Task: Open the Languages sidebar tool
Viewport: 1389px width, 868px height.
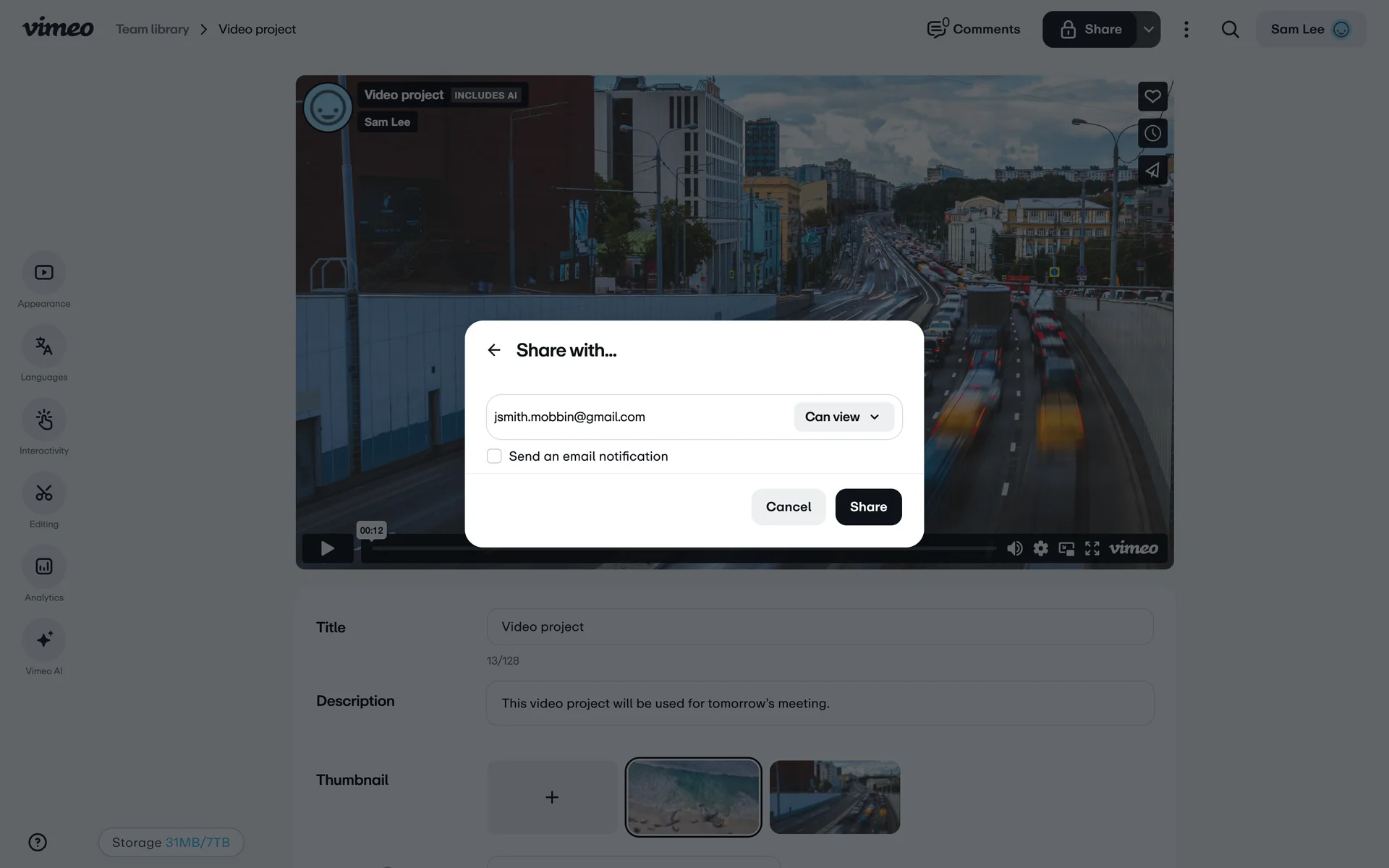Action: 44,346
